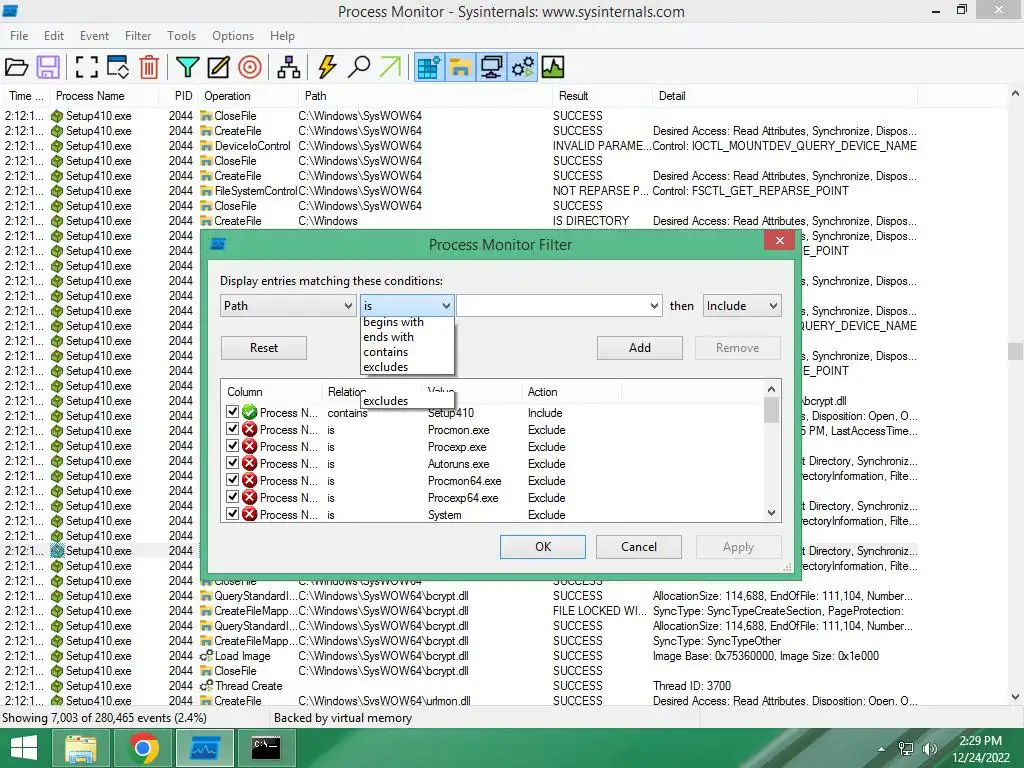
Task: Click the Find magnifying glass icon
Action: [359, 67]
